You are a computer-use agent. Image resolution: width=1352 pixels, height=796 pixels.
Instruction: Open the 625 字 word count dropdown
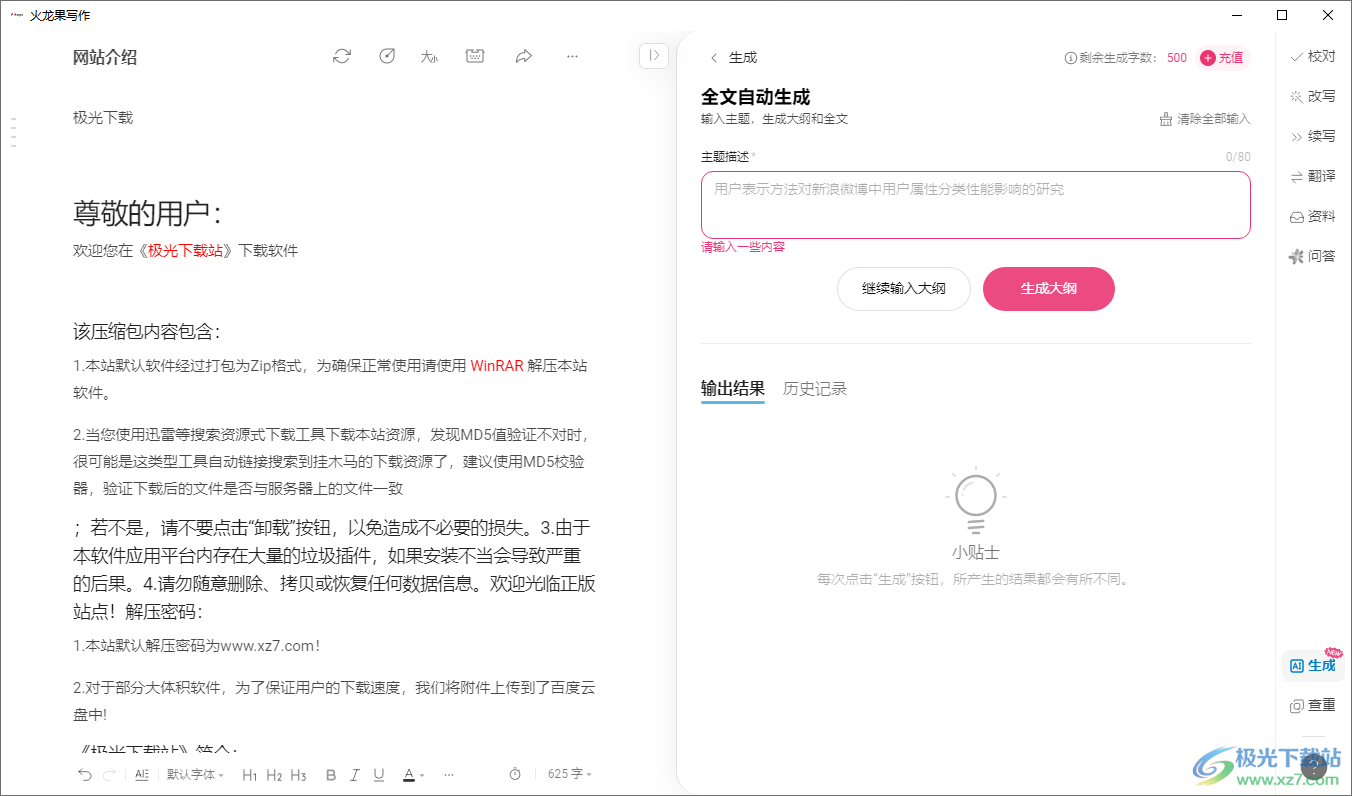tap(570, 774)
